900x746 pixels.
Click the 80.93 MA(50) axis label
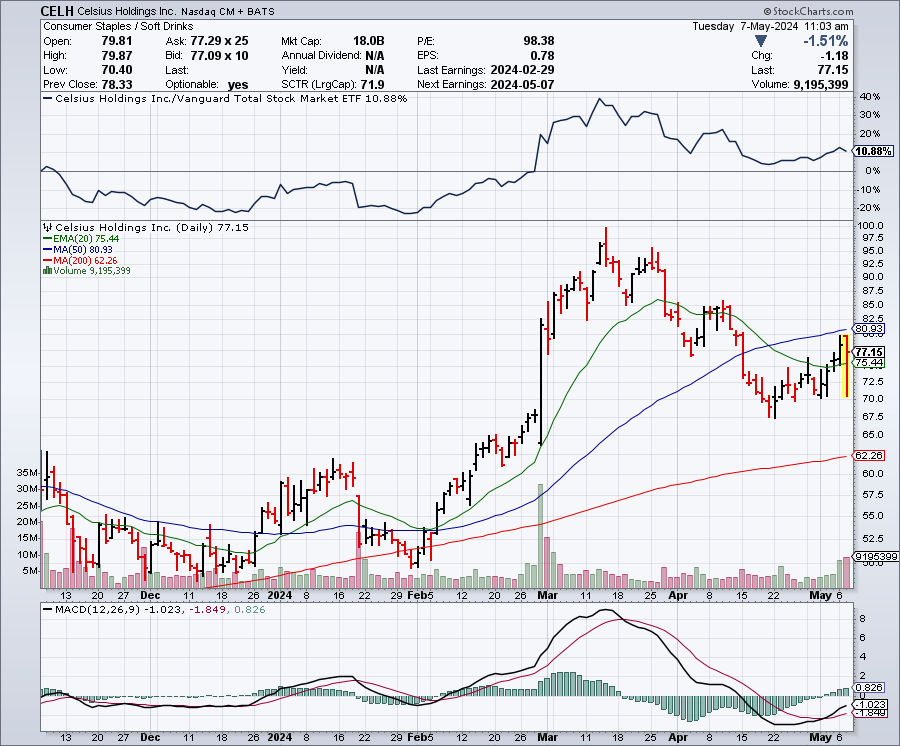tap(868, 328)
